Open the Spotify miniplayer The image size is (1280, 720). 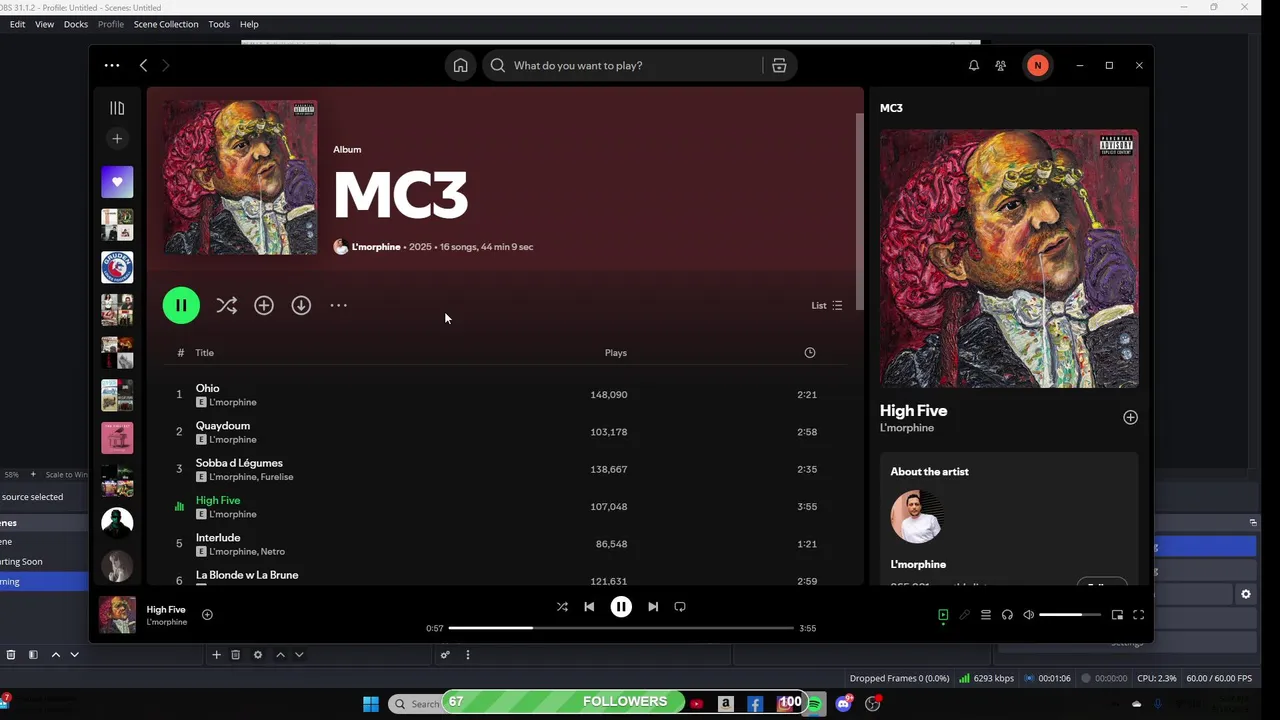coord(1117,615)
